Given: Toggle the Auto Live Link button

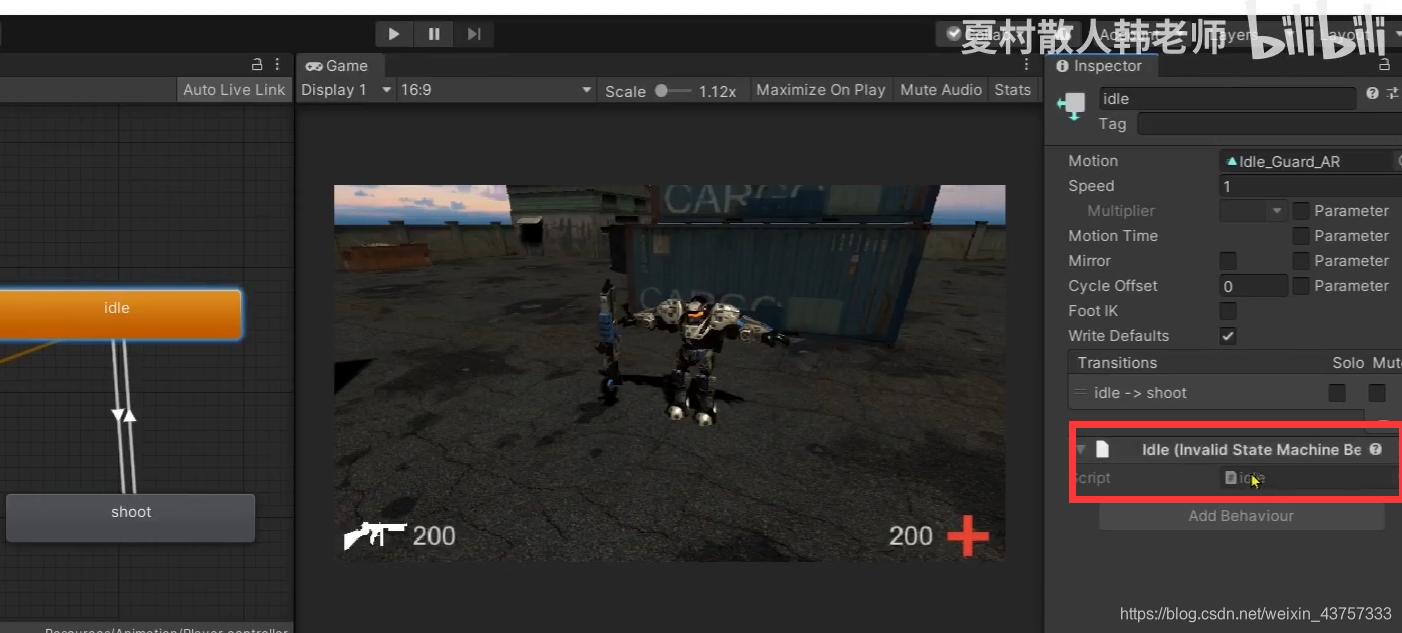Looking at the screenshot, I should tap(234, 90).
